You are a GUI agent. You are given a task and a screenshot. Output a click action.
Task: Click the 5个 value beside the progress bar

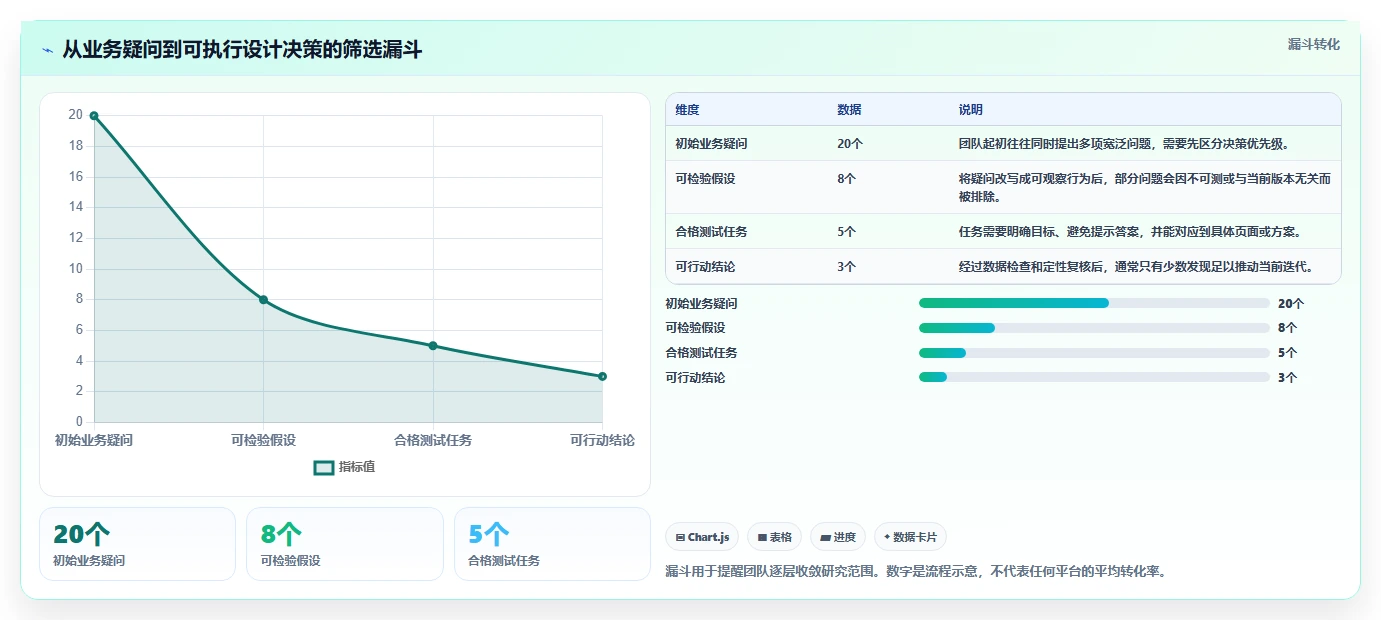tap(1288, 353)
